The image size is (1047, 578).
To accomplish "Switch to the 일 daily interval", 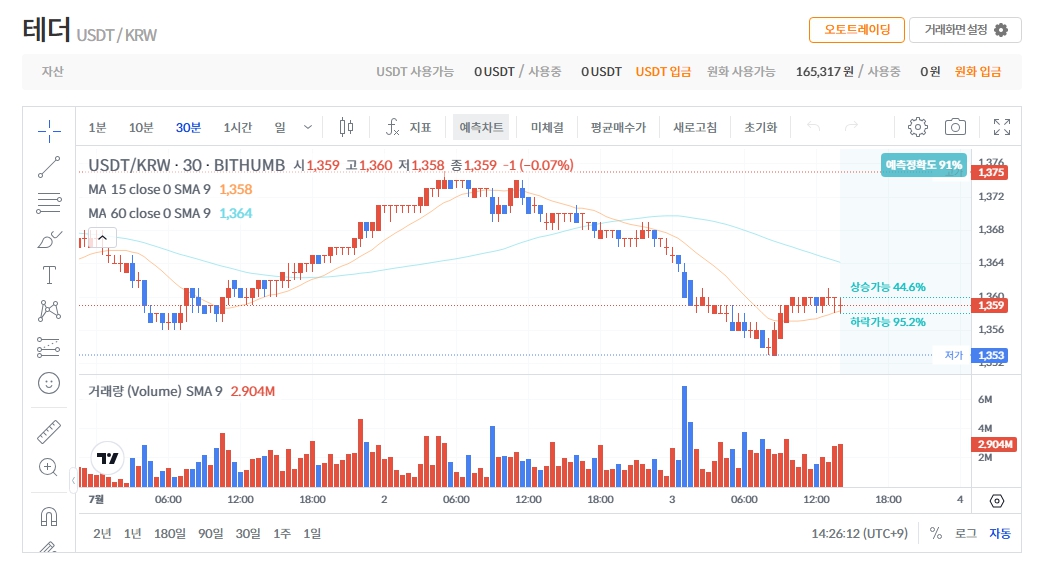I will point(280,127).
